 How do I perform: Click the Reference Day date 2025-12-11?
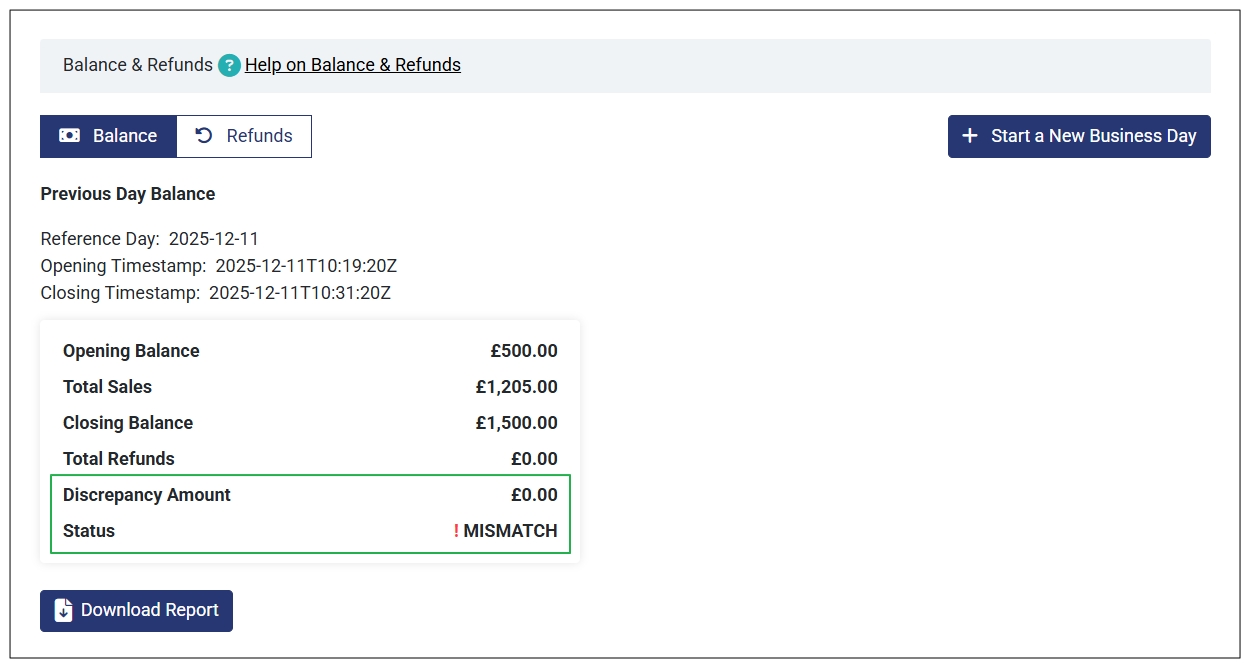tap(213, 239)
